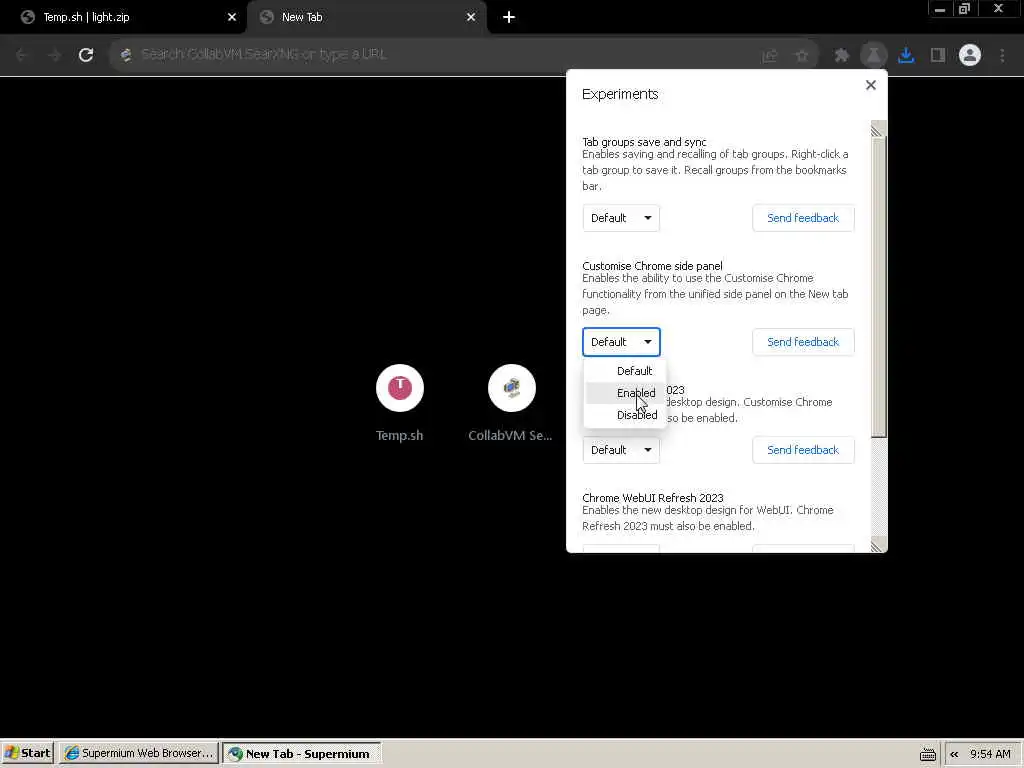This screenshot has height=768, width=1024.
Task: Send feedback button above Chrome WebUI Refresh 2023
Action: 803,450
